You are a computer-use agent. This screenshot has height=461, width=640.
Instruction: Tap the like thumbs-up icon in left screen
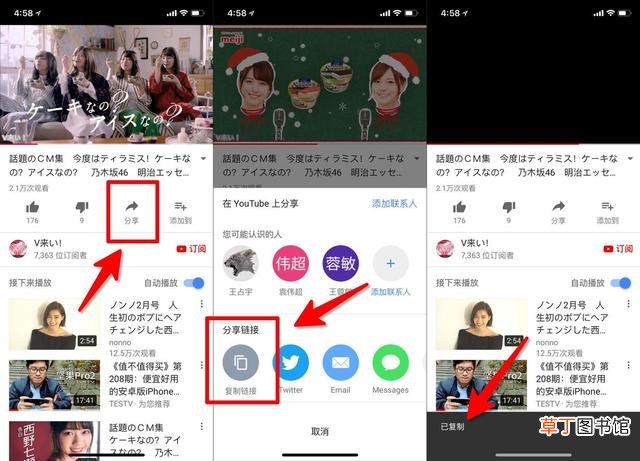[x=32, y=207]
